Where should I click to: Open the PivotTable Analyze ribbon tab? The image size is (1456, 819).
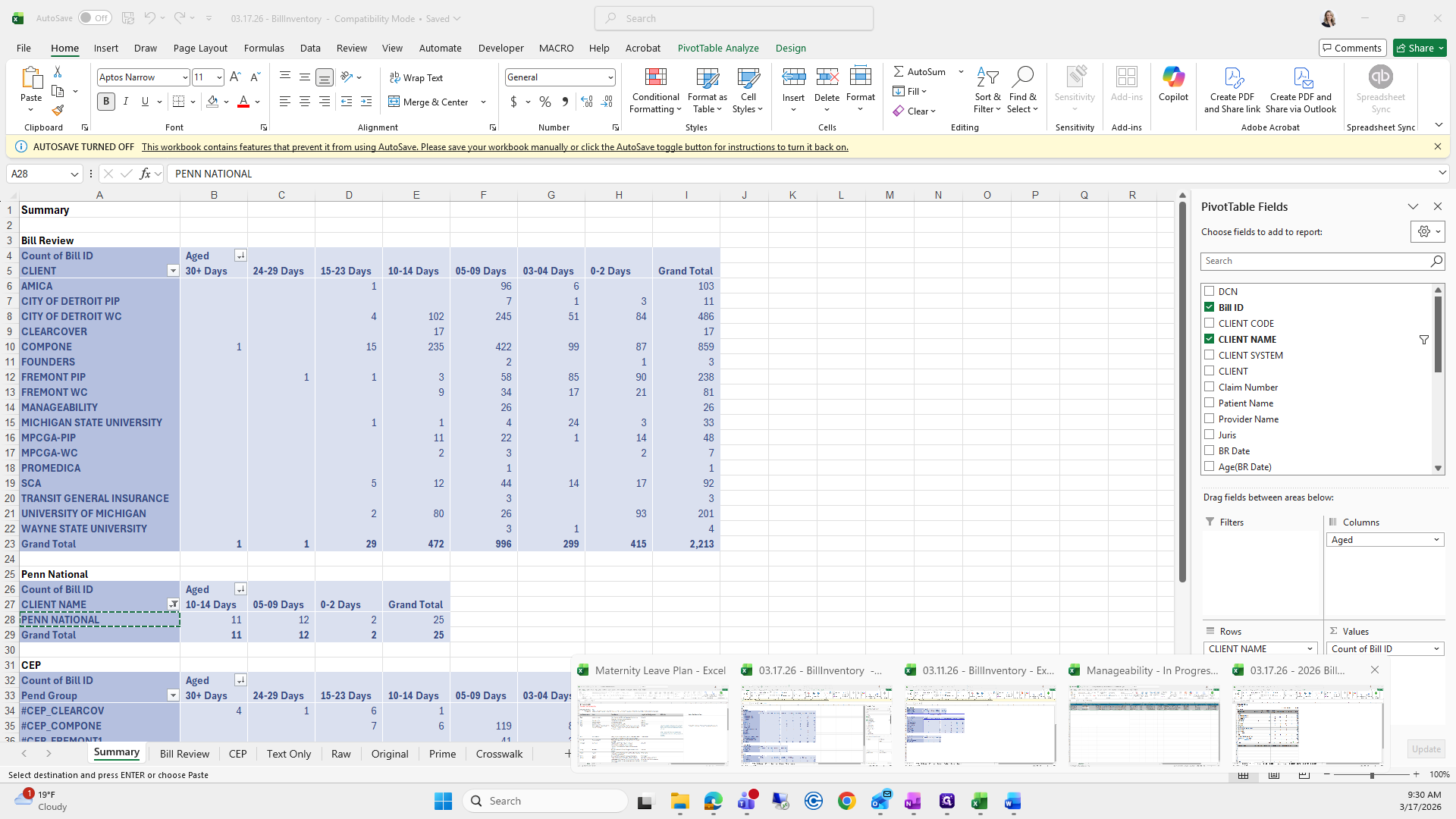[x=717, y=48]
